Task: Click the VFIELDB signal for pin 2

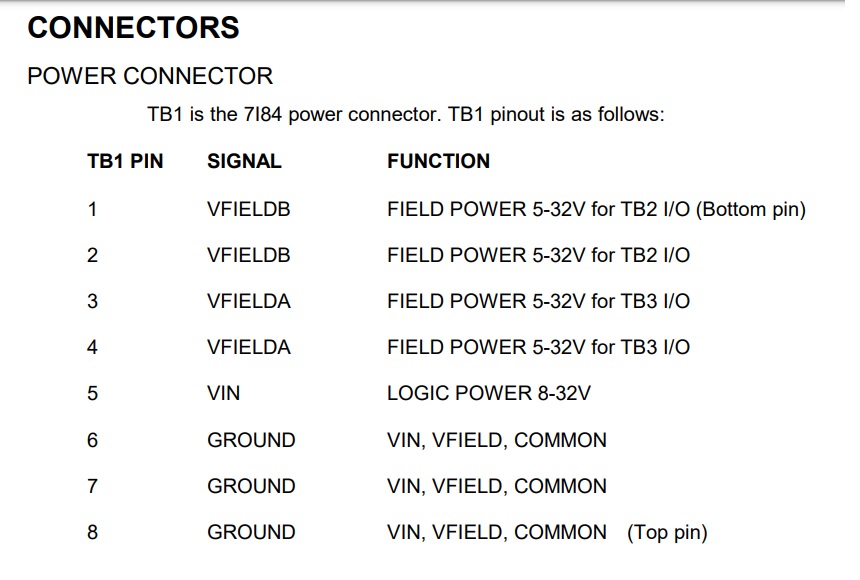Action: coord(248,255)
